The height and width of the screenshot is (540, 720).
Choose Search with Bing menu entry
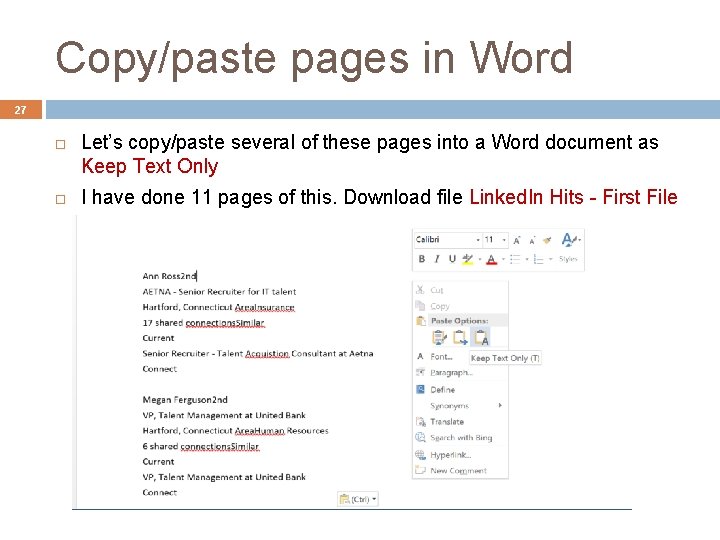pyautogui.click(x=461, y=438)
